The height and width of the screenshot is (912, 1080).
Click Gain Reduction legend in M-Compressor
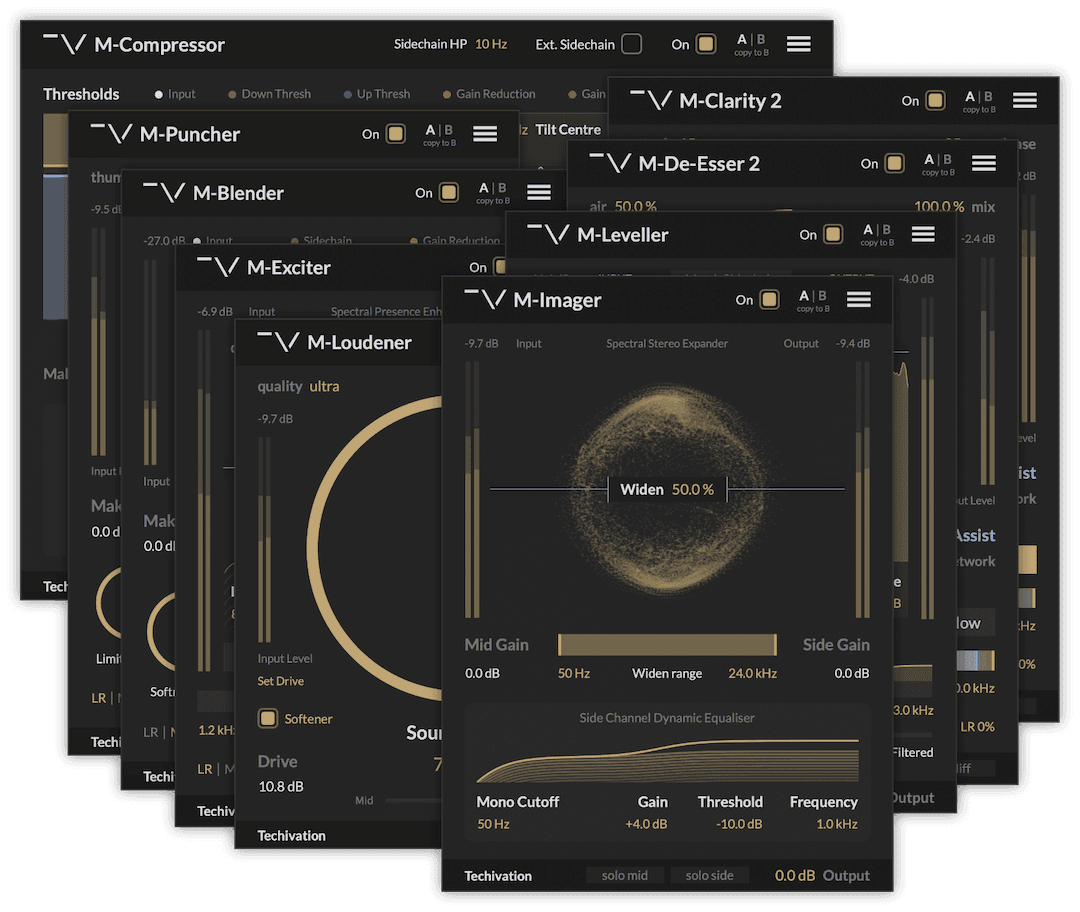point(489,94)
